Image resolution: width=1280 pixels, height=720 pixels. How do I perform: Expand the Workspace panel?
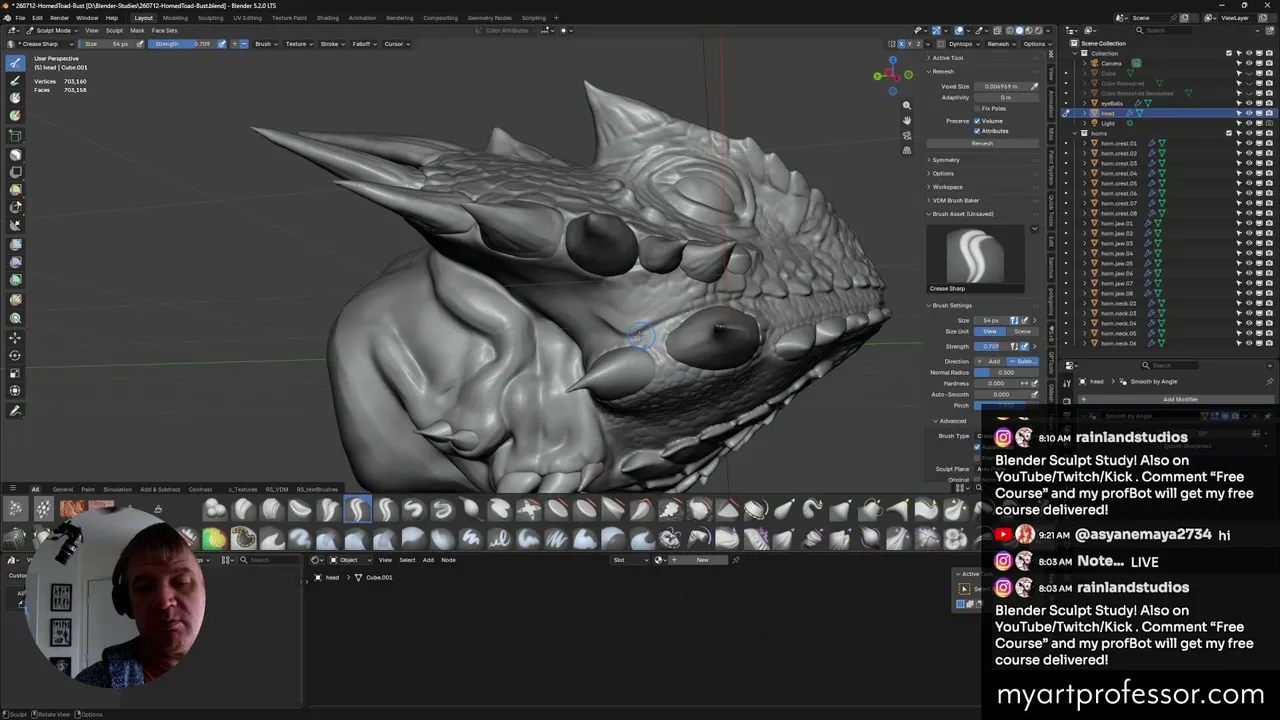(x=947, y=187)
